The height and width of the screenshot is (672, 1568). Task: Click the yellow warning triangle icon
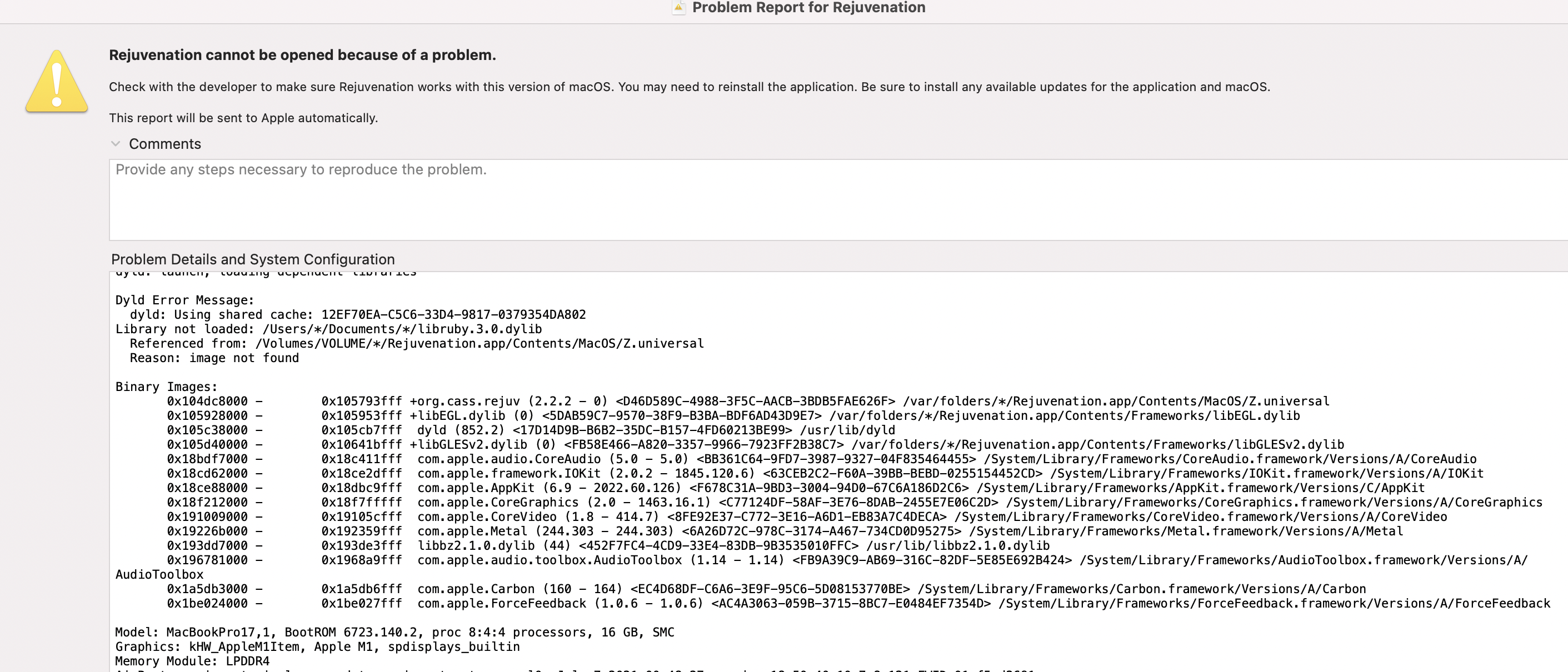tap(57, 81)
